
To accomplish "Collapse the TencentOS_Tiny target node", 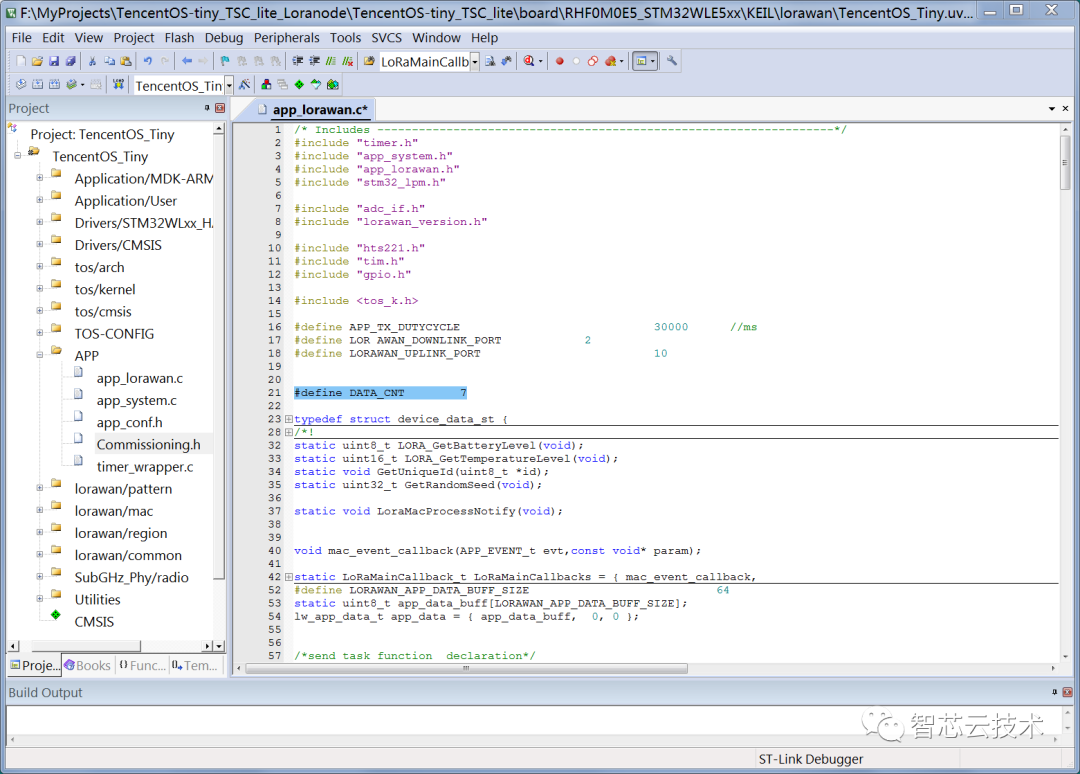I will (17, 156).
